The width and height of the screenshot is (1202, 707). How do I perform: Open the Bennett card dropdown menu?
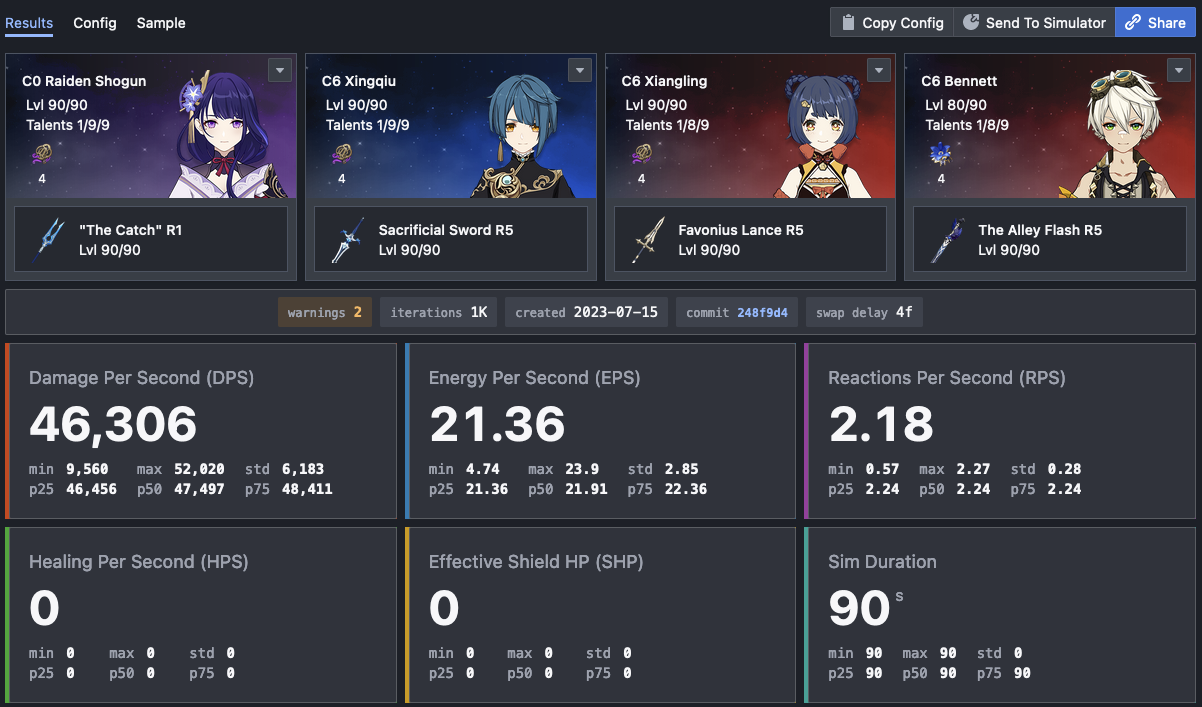[1178, 70]
